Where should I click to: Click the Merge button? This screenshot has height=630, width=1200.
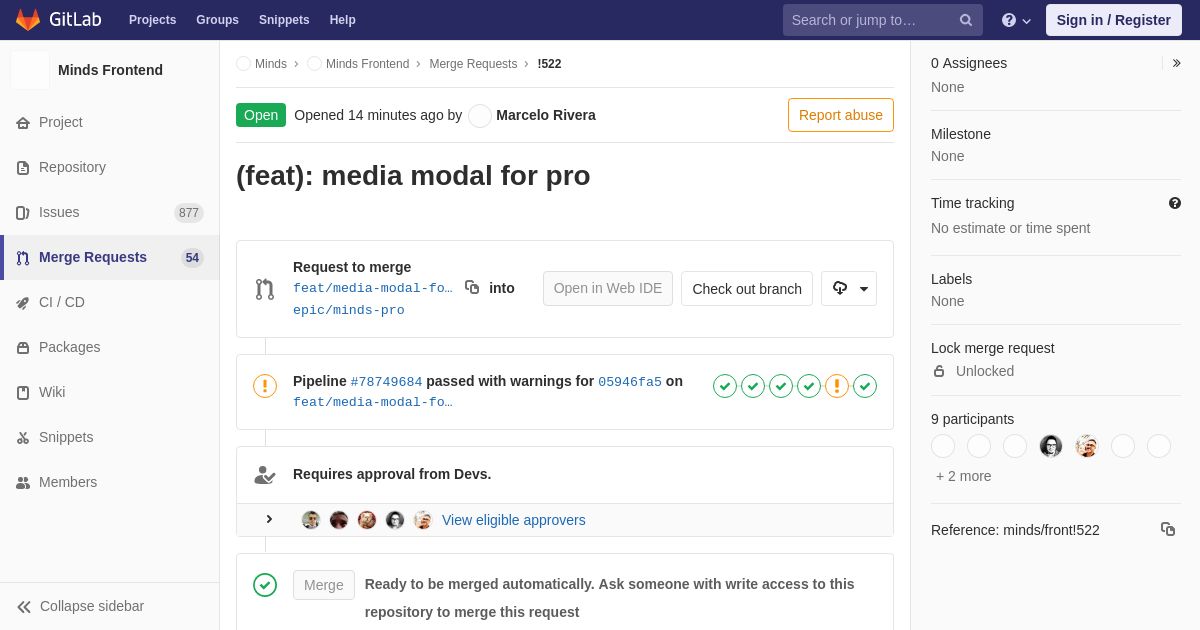[x=324, y=585]
